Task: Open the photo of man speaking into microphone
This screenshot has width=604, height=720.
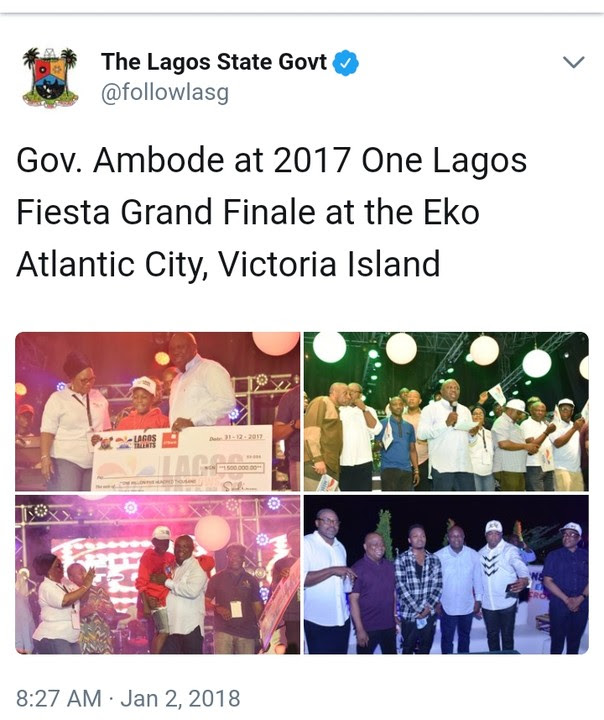Action: 446,411
